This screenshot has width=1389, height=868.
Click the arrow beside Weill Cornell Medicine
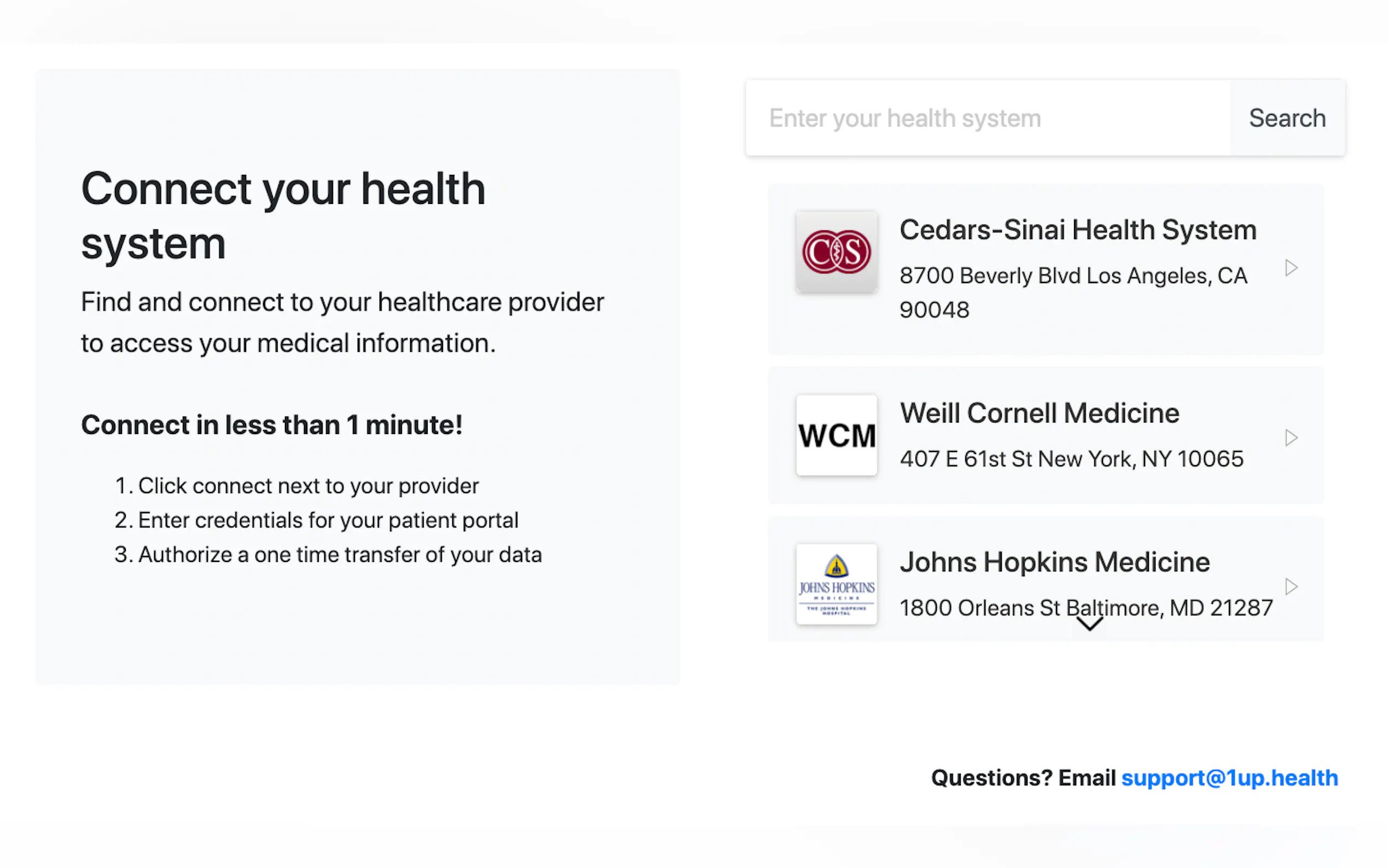pyautogui.click(x=1291, y=438)
